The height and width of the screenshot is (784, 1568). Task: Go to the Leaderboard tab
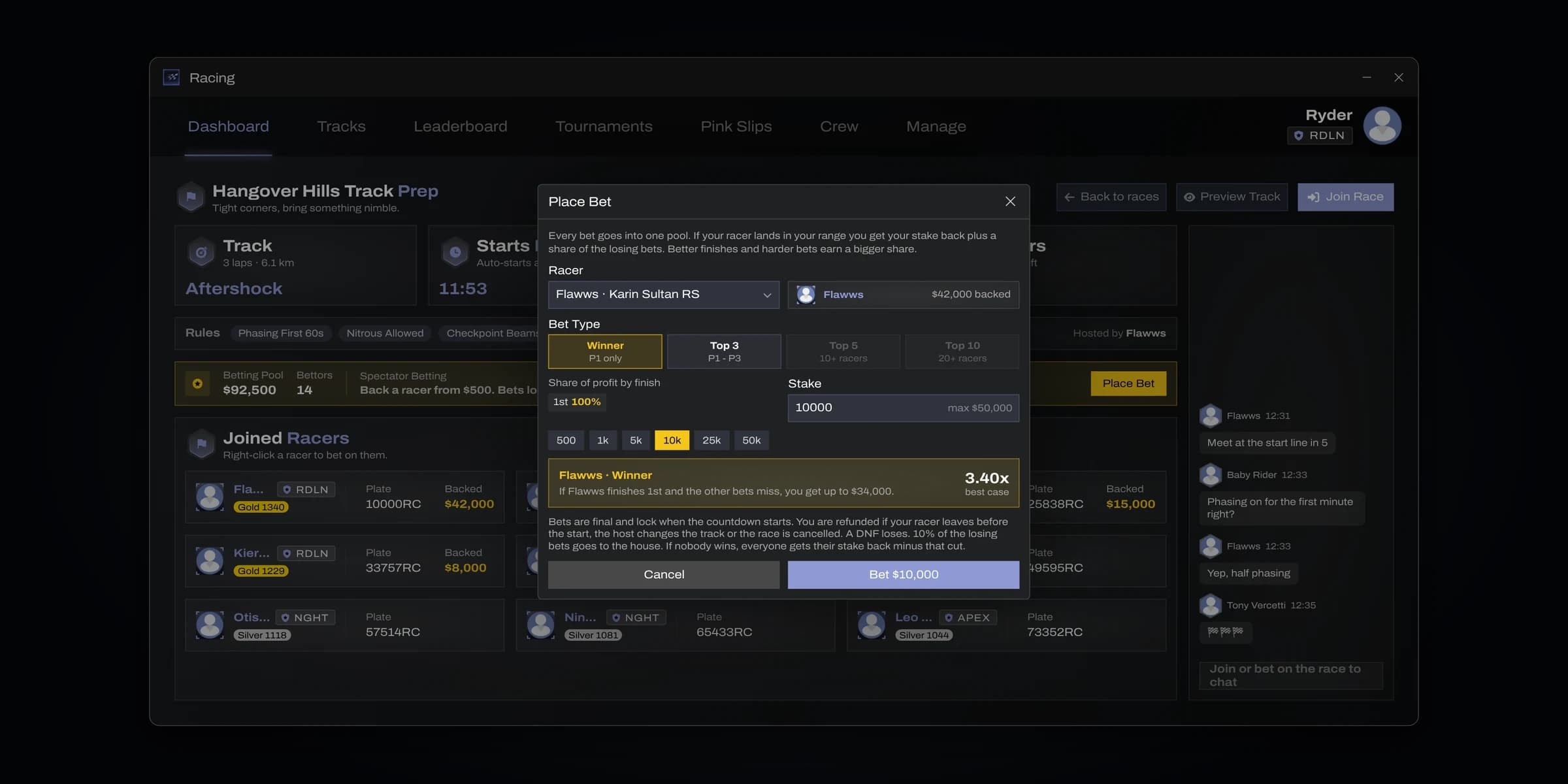pyautogui.click(x=460, y=127)
